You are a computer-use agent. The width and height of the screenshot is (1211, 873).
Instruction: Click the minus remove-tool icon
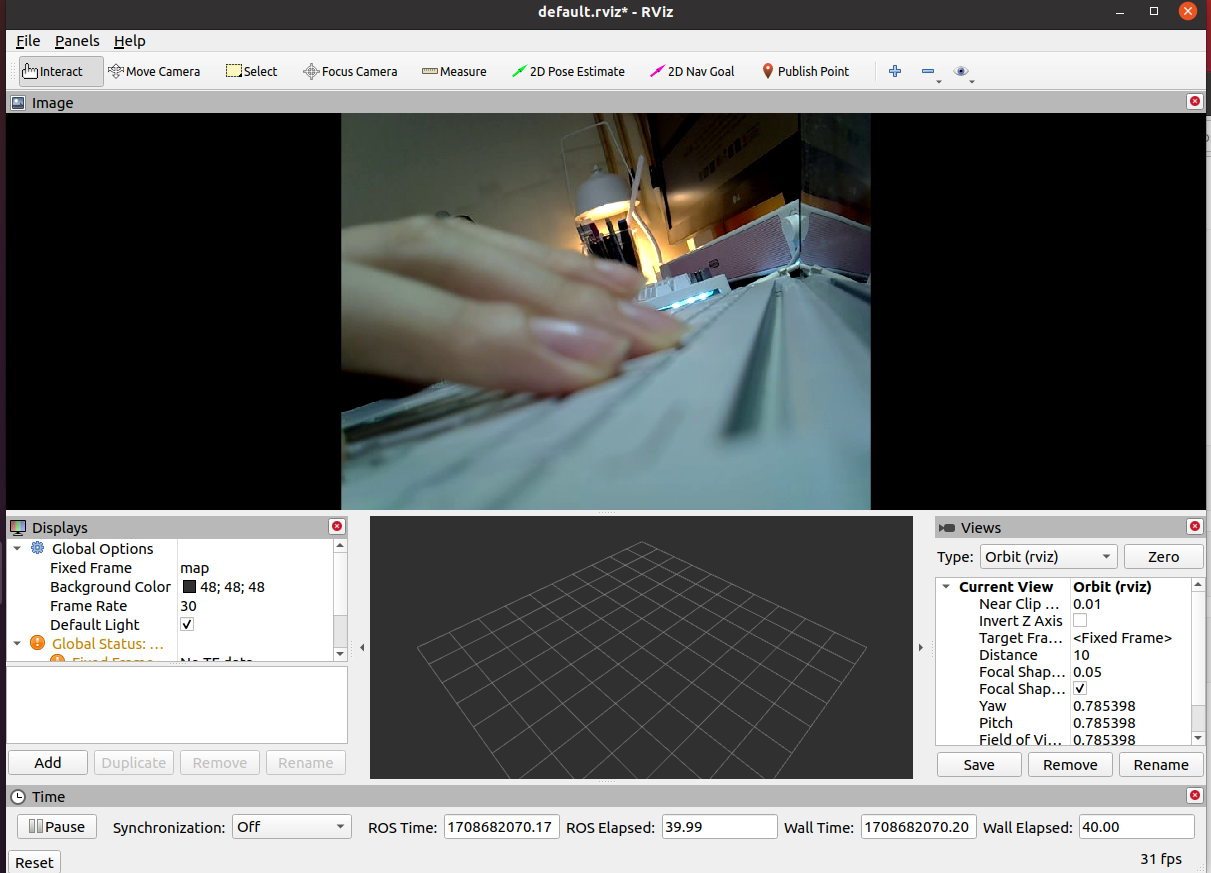928,71
